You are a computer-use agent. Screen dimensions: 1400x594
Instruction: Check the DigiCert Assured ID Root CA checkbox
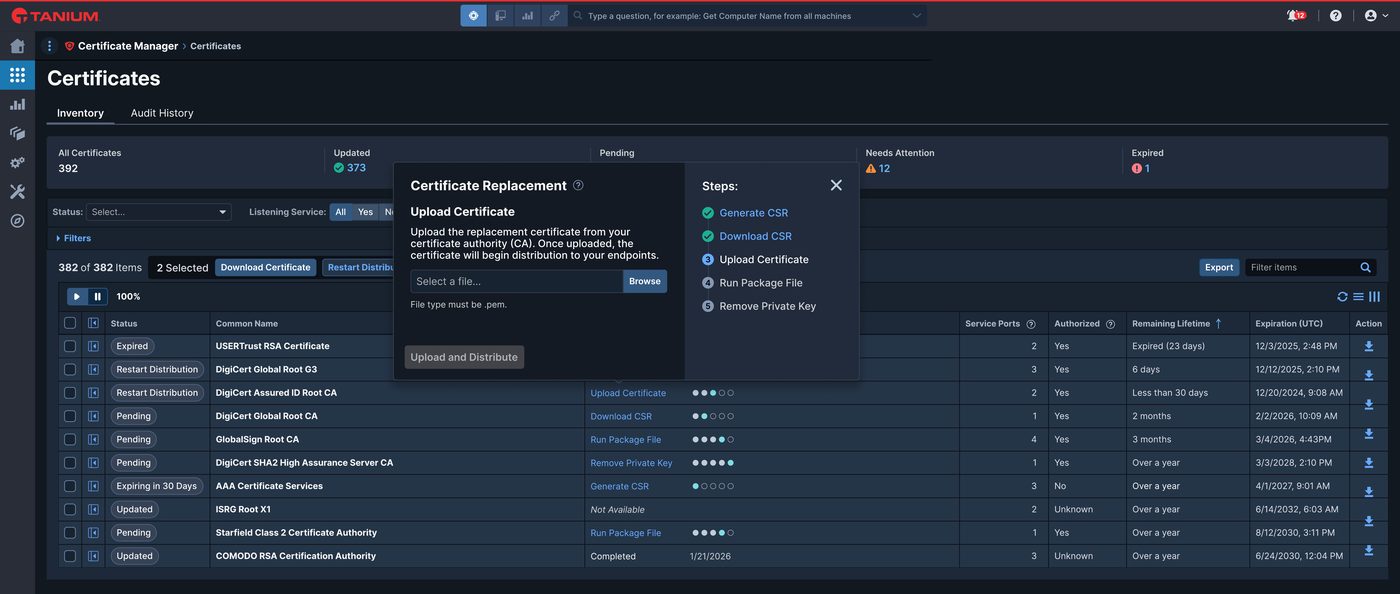click(x=70, y=393)
